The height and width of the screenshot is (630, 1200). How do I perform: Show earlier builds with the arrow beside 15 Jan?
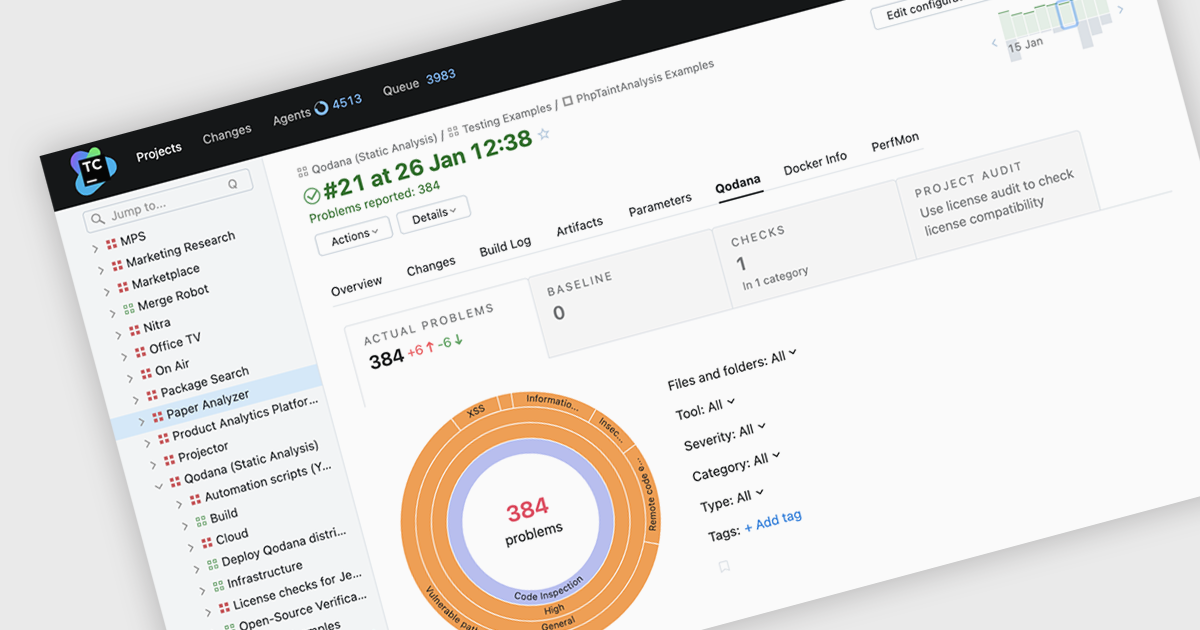point(994,43)
